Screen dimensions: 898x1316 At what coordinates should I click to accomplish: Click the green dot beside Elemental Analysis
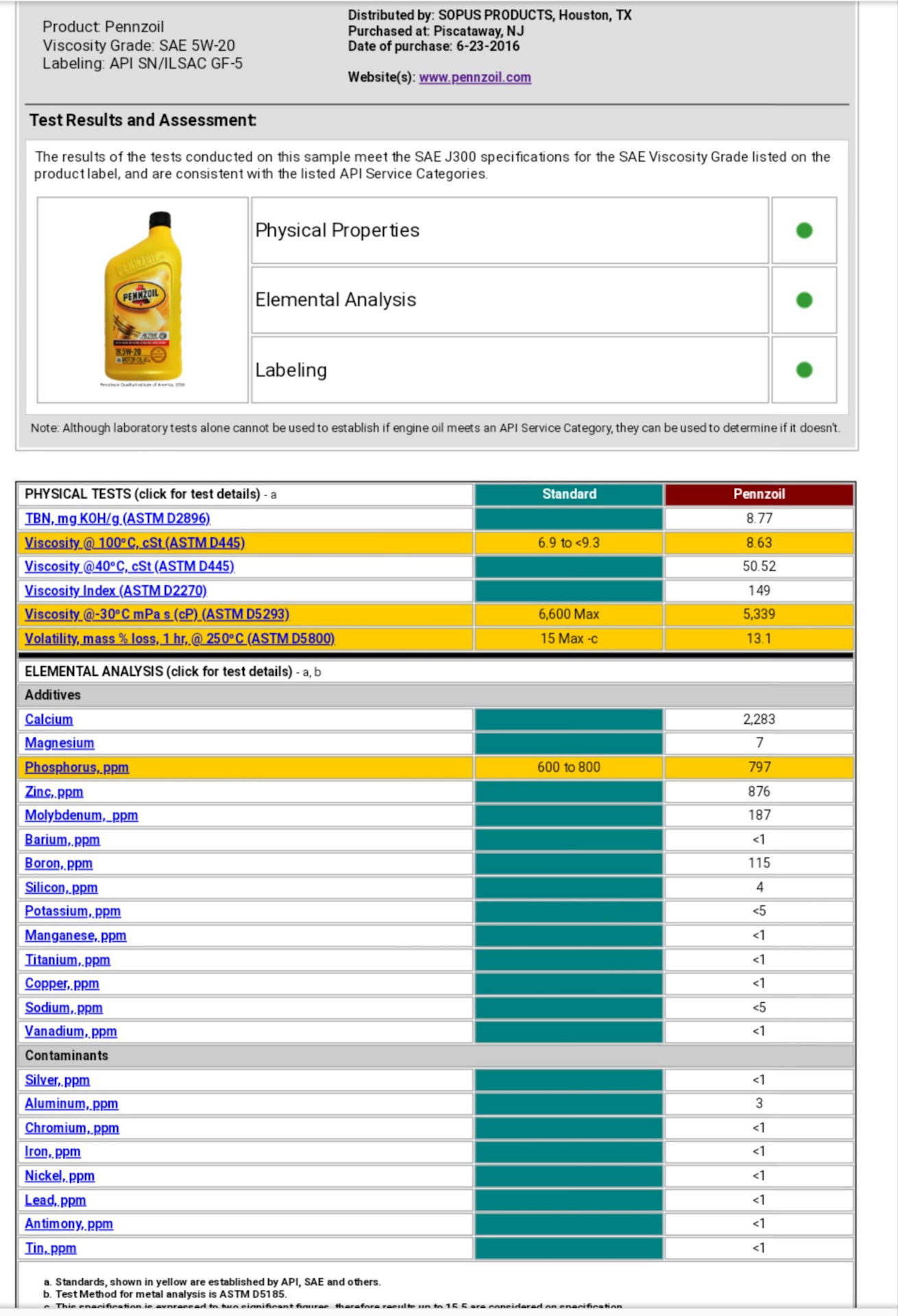point(804,300)
